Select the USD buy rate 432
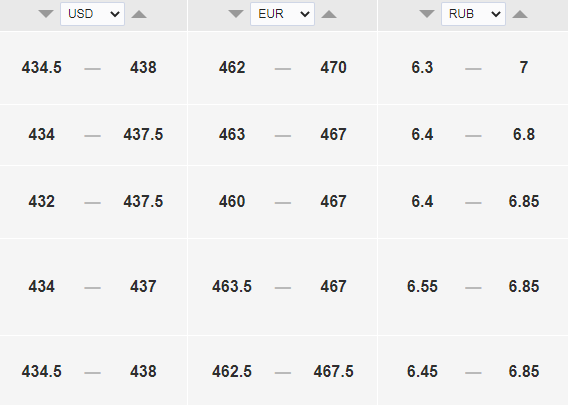The height and width of the screenshot is (405, 569). click(42, 201)
